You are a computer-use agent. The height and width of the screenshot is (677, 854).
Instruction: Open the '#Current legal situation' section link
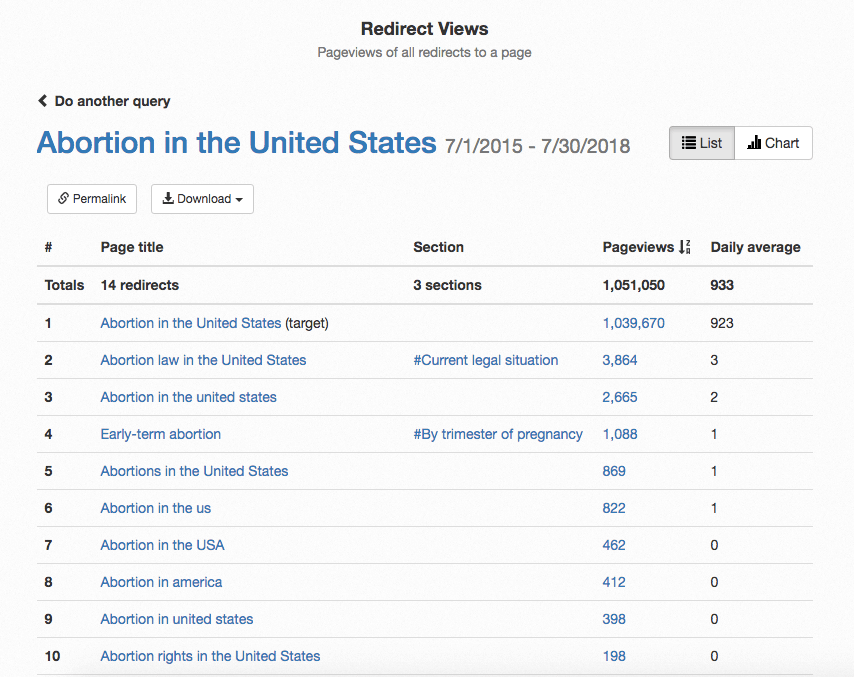486,360
